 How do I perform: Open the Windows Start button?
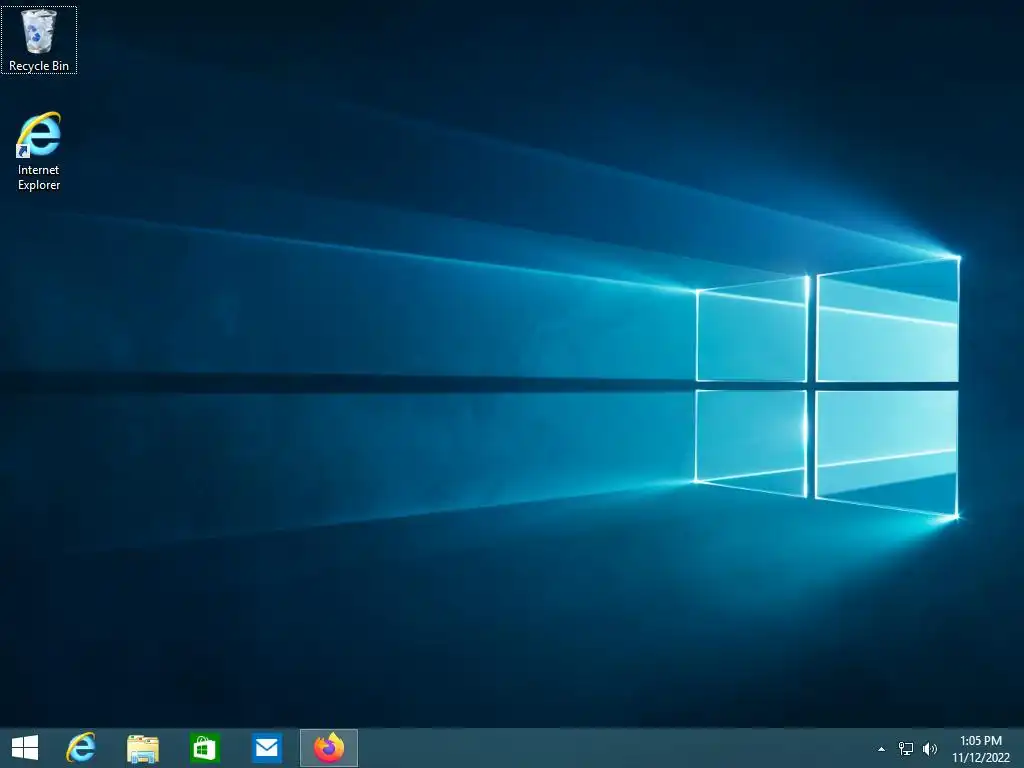25,748
